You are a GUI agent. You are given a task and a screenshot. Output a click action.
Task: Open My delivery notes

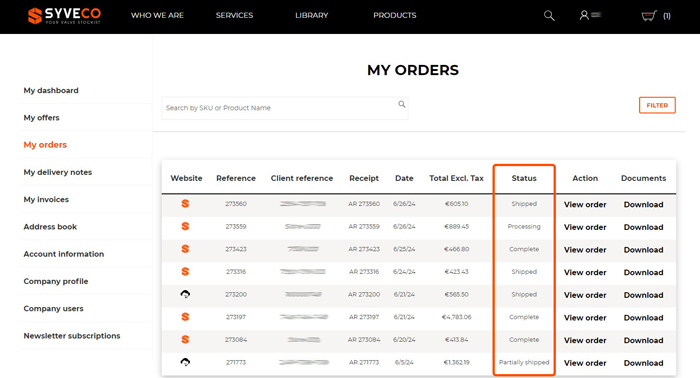pos(58,172)
